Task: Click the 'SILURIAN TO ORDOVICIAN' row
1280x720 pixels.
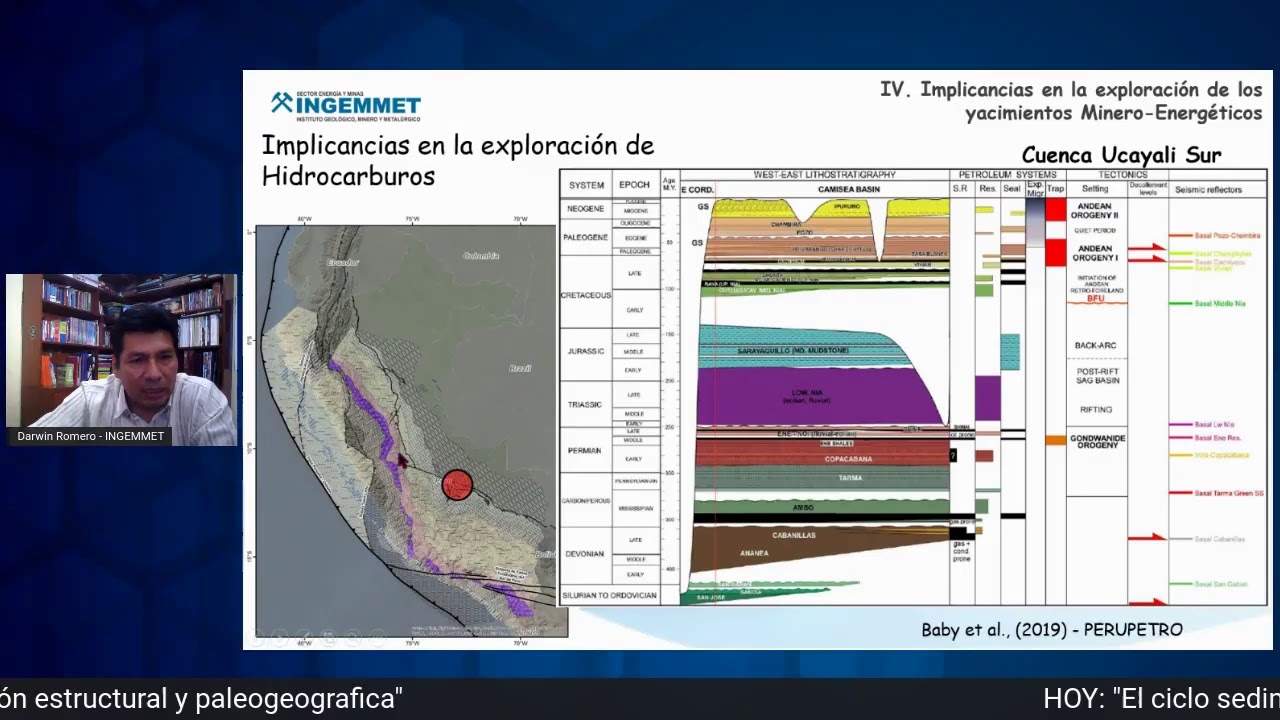Action: click(x=610, y=596)
